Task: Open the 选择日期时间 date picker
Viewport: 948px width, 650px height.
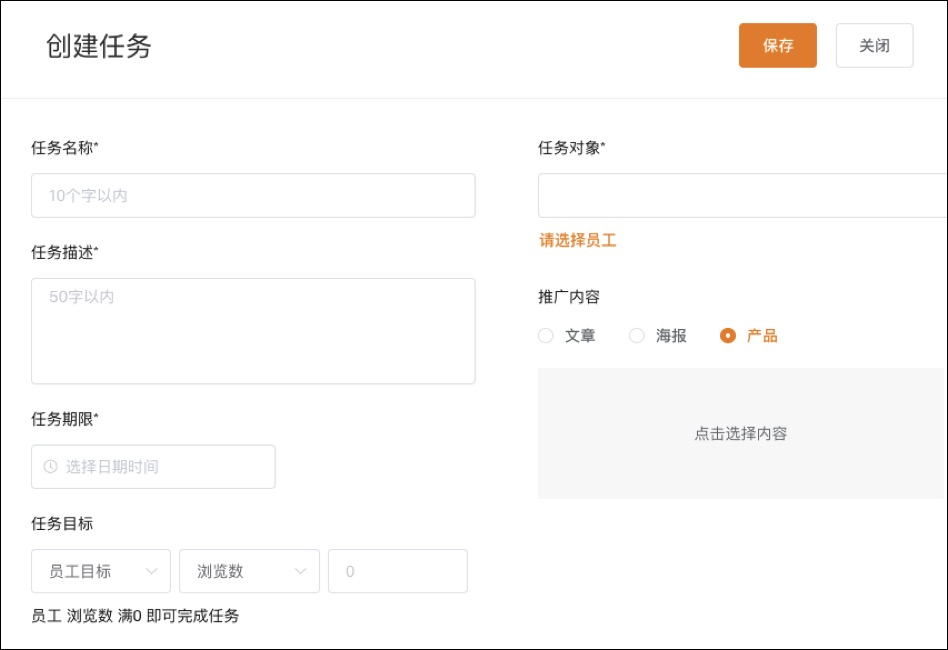Action: pyautogui.click(x=153, y=467)
